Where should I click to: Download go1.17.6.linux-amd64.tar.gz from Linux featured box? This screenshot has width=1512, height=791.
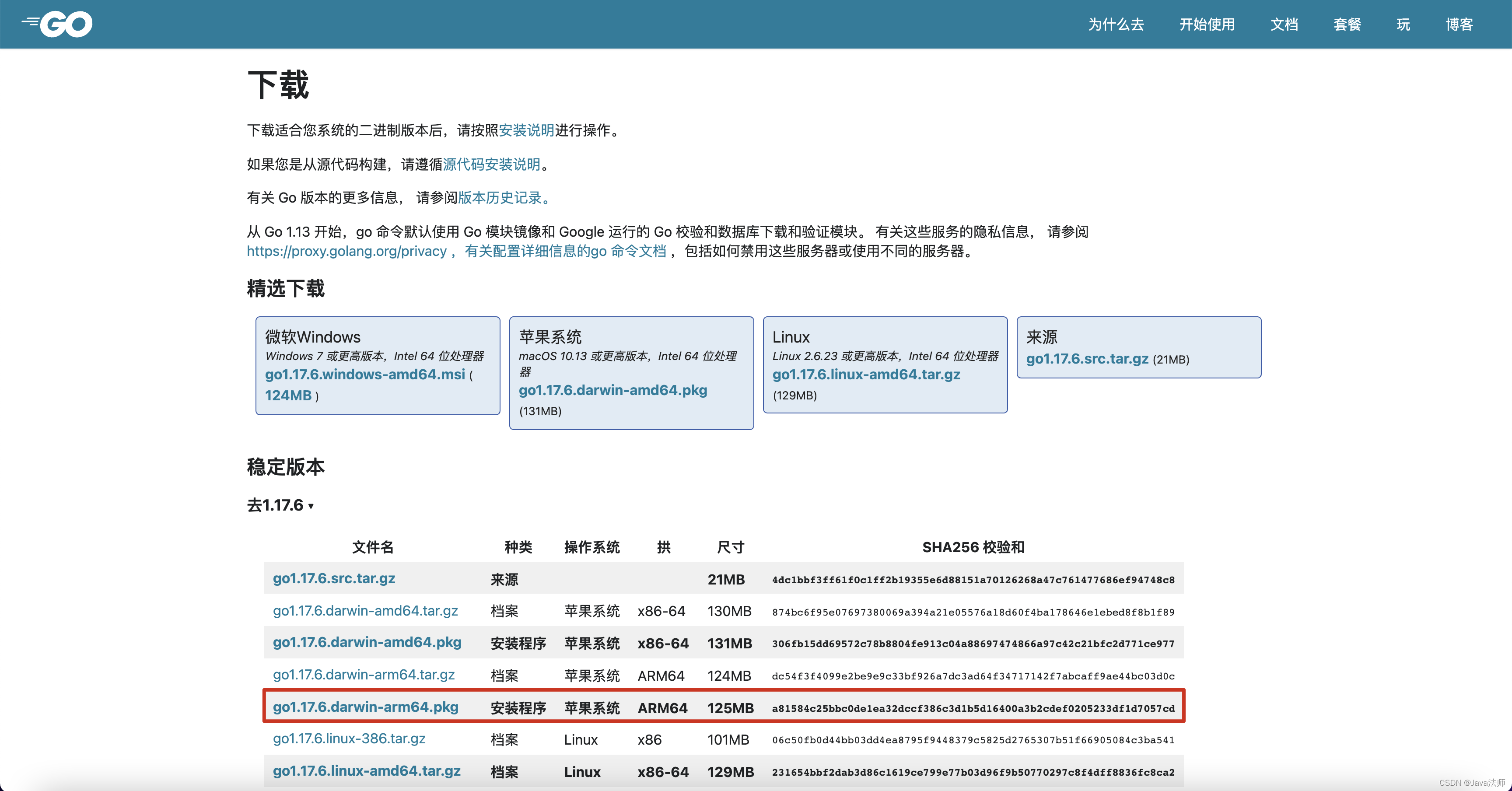coord(866,374)
